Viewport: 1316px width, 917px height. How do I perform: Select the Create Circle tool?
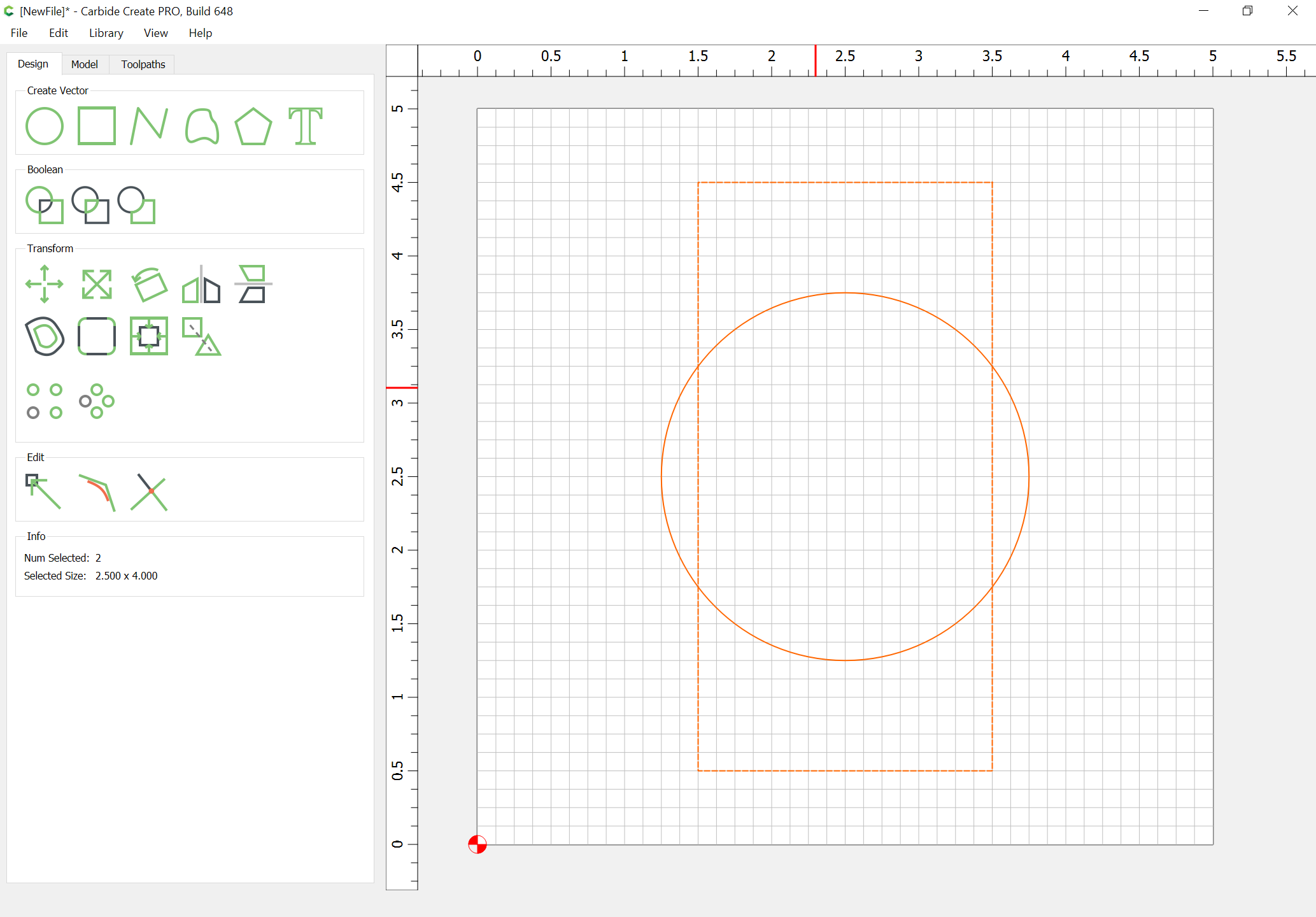[45, 126]
